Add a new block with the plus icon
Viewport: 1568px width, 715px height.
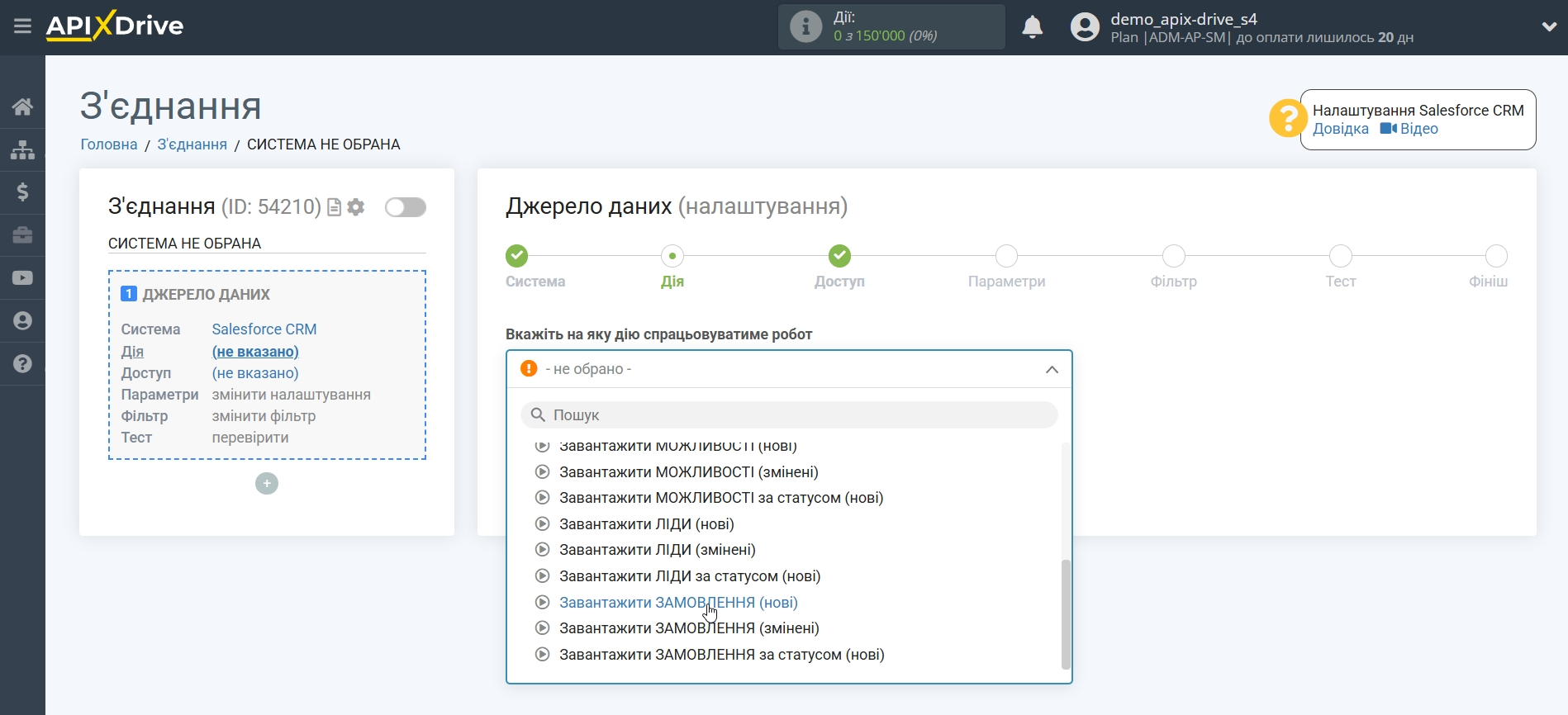point(267,484)
